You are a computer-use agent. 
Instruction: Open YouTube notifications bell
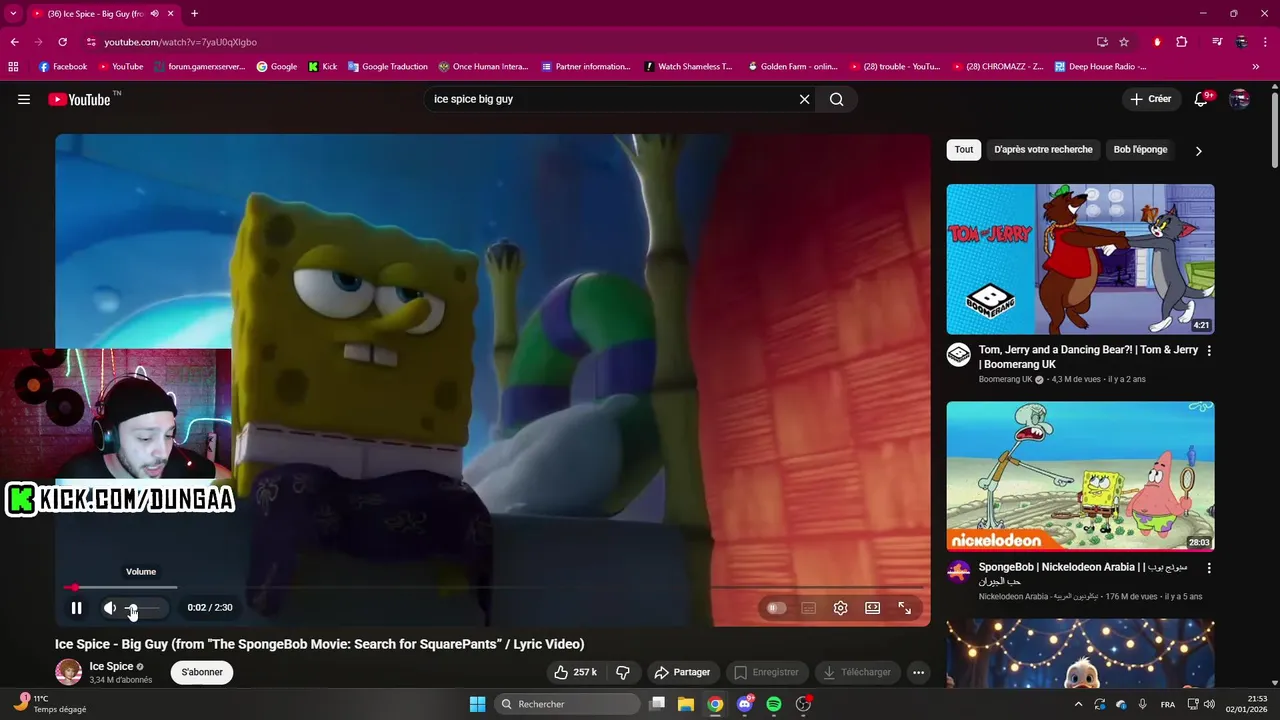coord(1202,99)
